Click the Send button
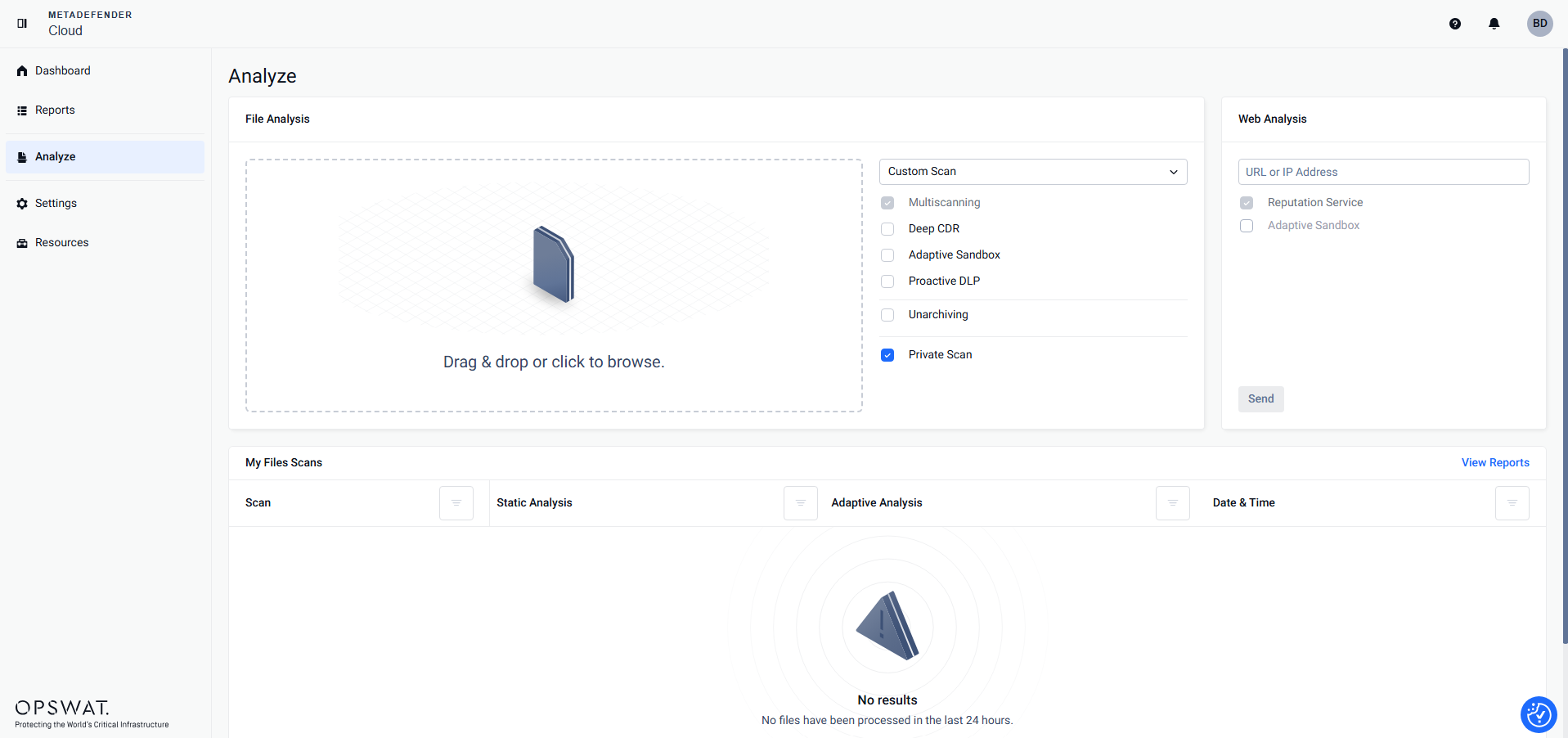Viewport: 1568px width, 738px height. (1260, 399)
